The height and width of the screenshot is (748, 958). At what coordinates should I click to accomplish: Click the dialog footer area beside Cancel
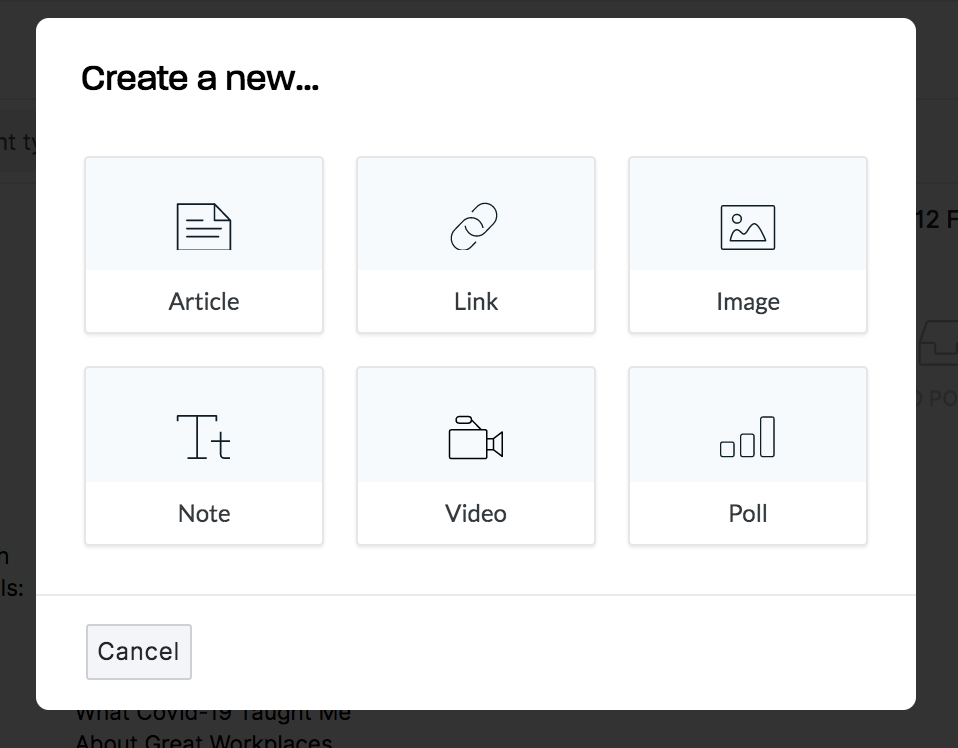(x=550, y=651)
